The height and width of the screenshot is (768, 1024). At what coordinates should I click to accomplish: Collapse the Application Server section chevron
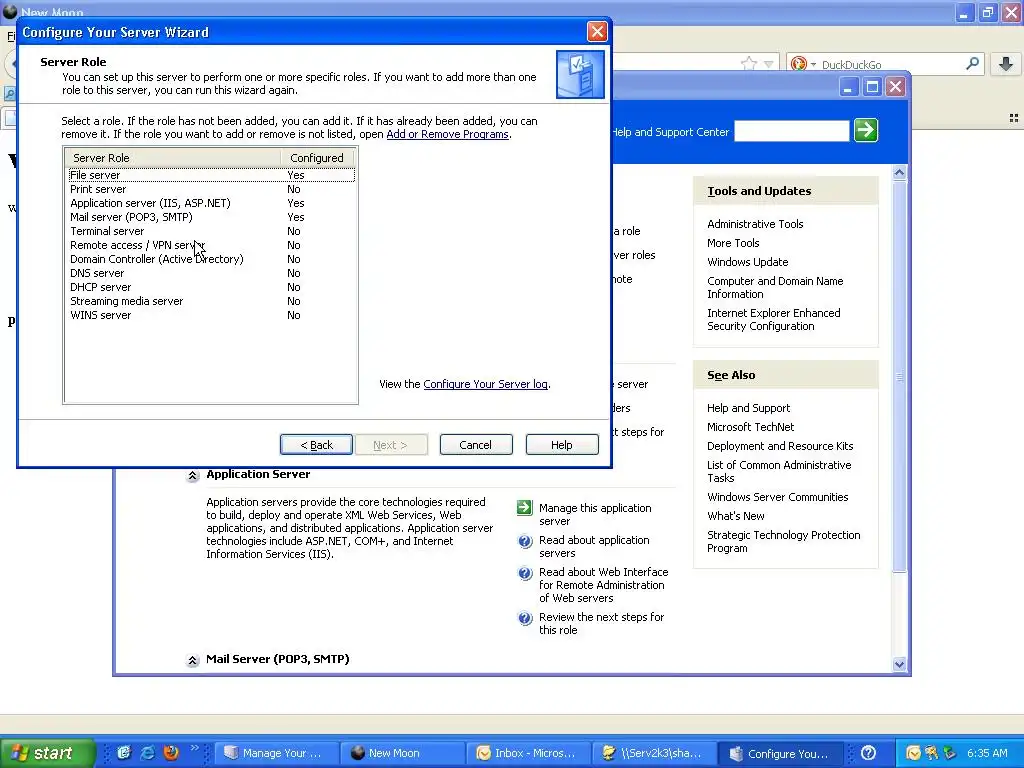(192, 475)
